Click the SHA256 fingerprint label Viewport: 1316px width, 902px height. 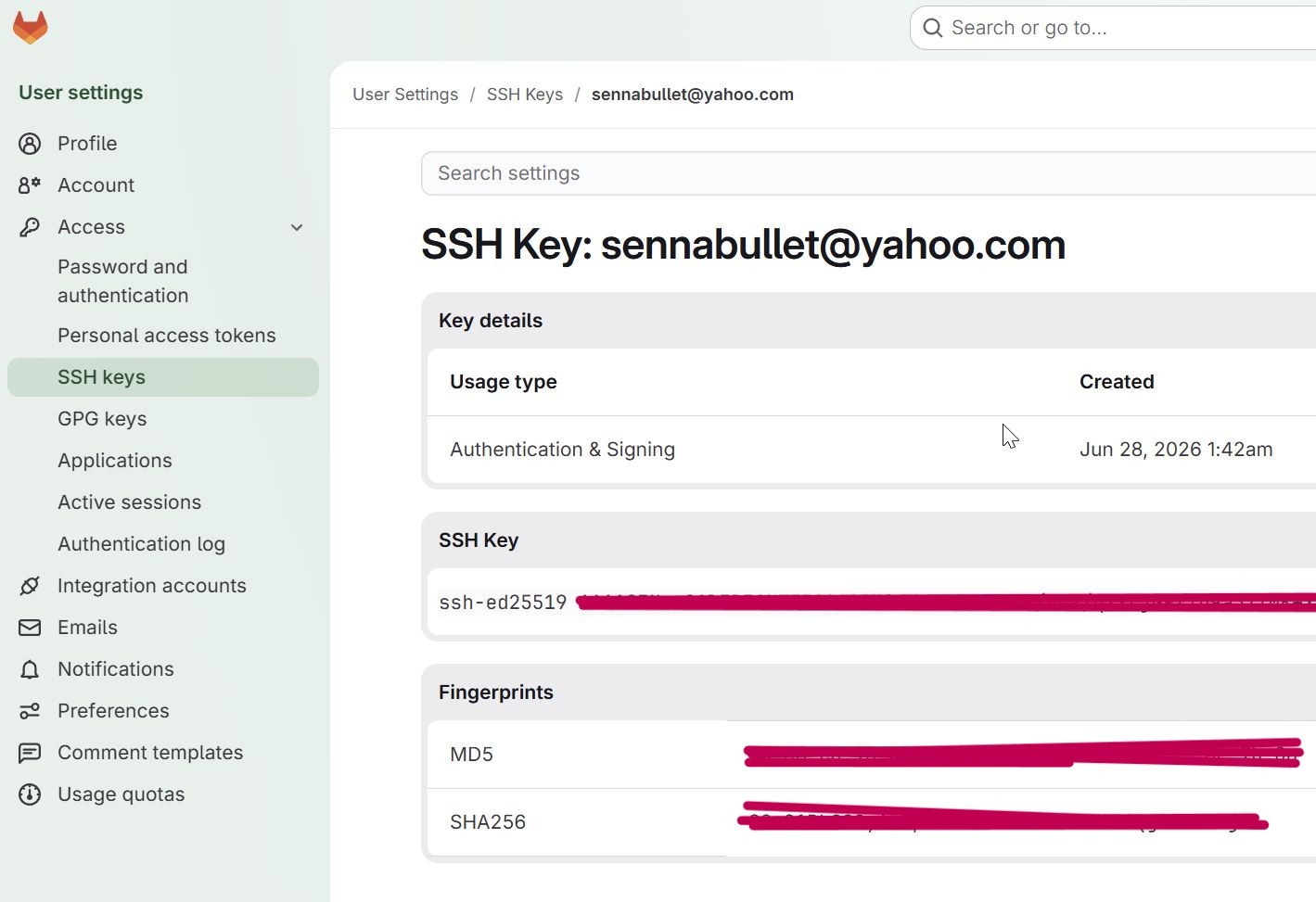[488, 822]
